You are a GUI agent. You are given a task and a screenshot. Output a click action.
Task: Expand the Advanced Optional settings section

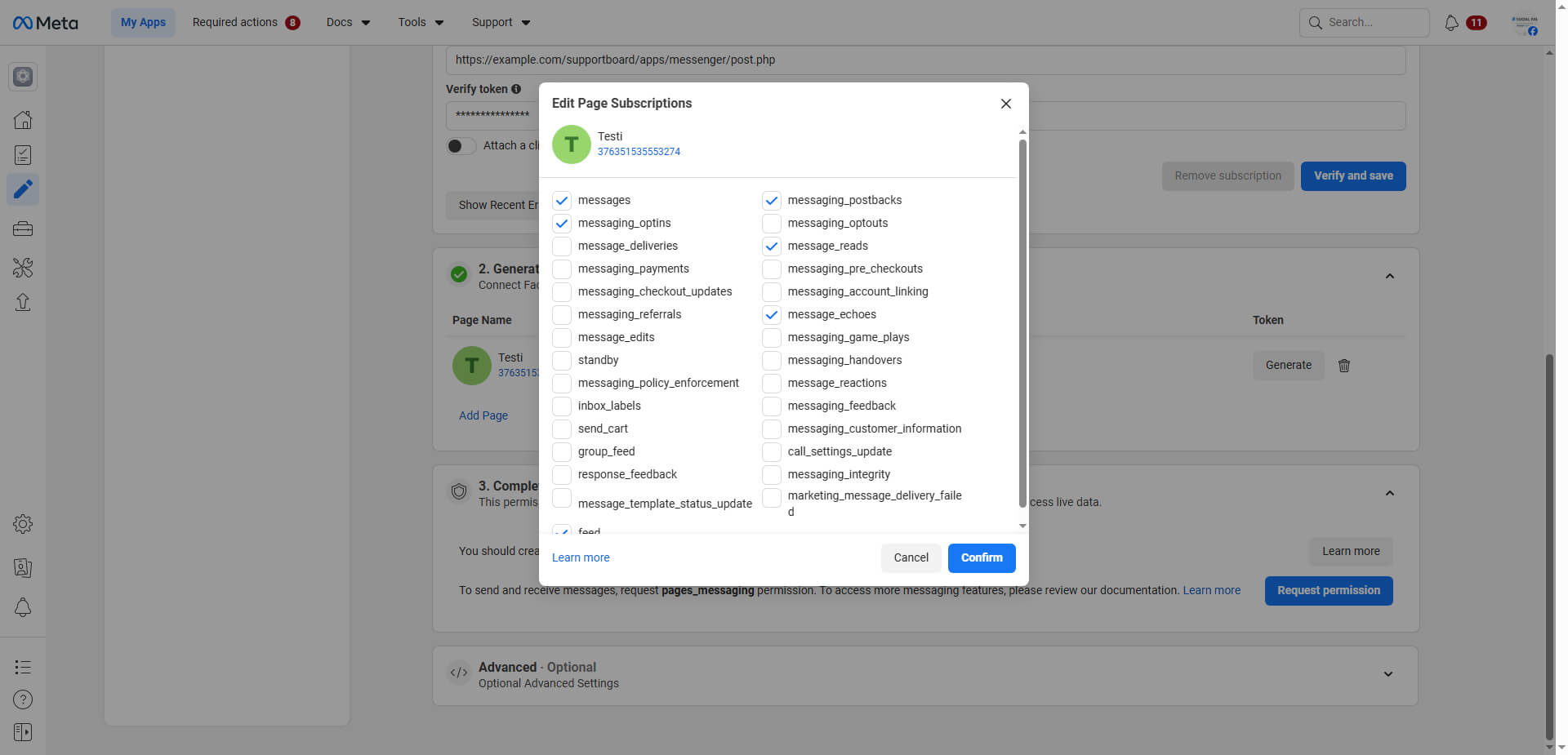(1388, 674)
